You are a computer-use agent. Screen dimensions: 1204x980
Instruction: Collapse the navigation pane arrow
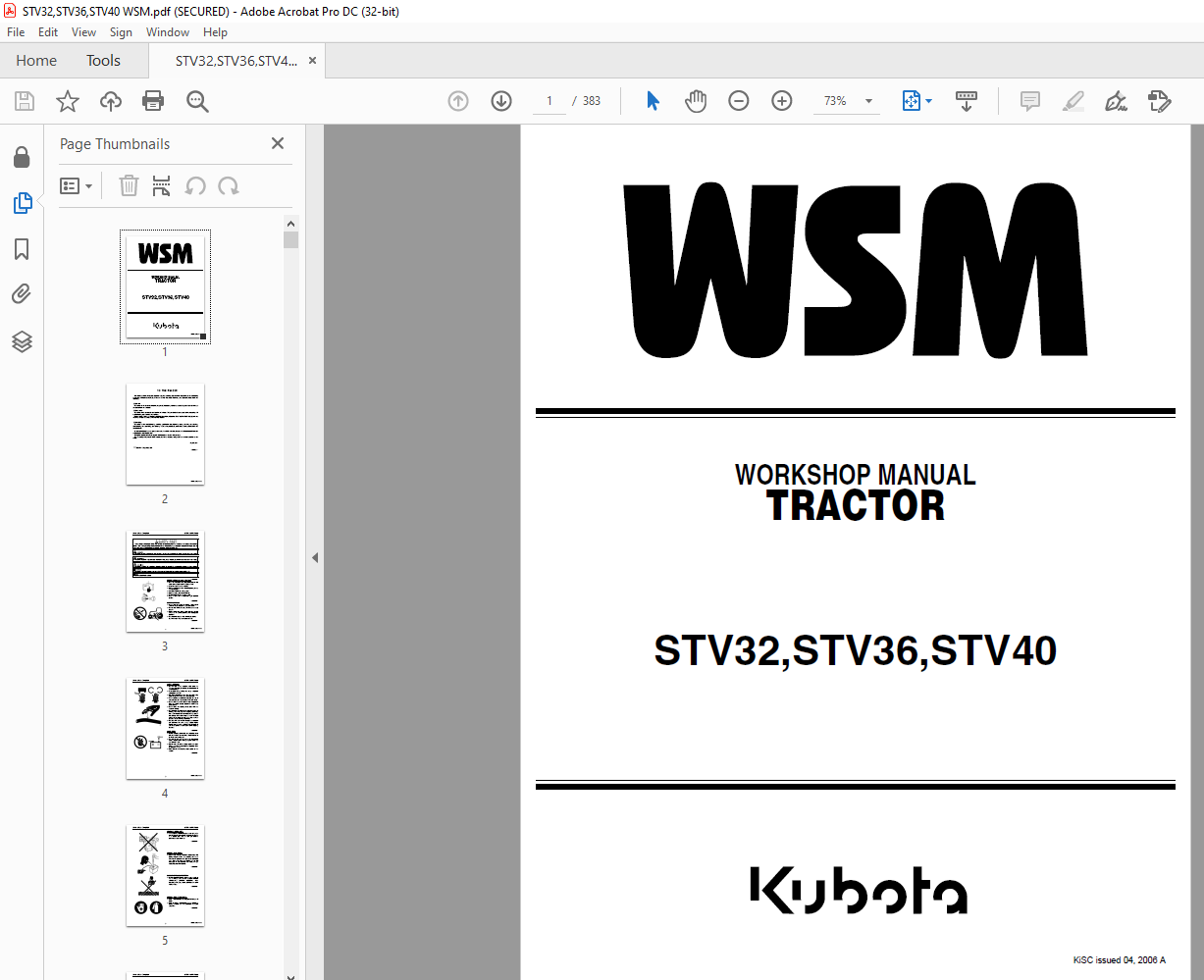click(x=315, y=557)
